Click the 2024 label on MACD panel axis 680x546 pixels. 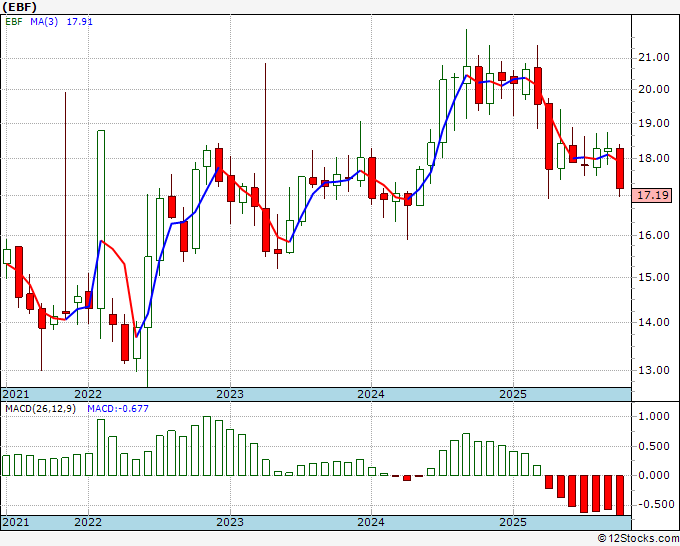[371, 522]
